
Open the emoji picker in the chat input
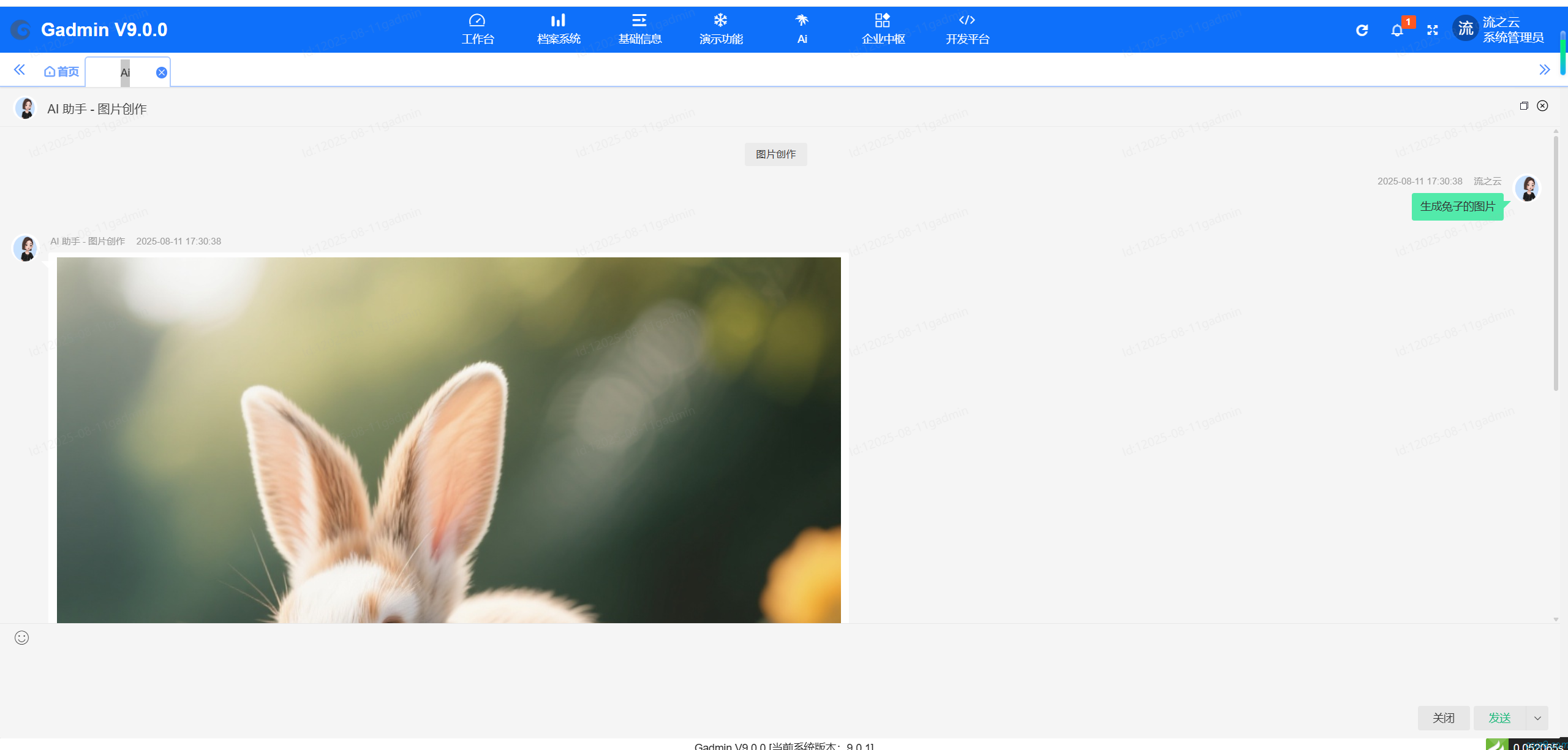click(x=21, y=637)
